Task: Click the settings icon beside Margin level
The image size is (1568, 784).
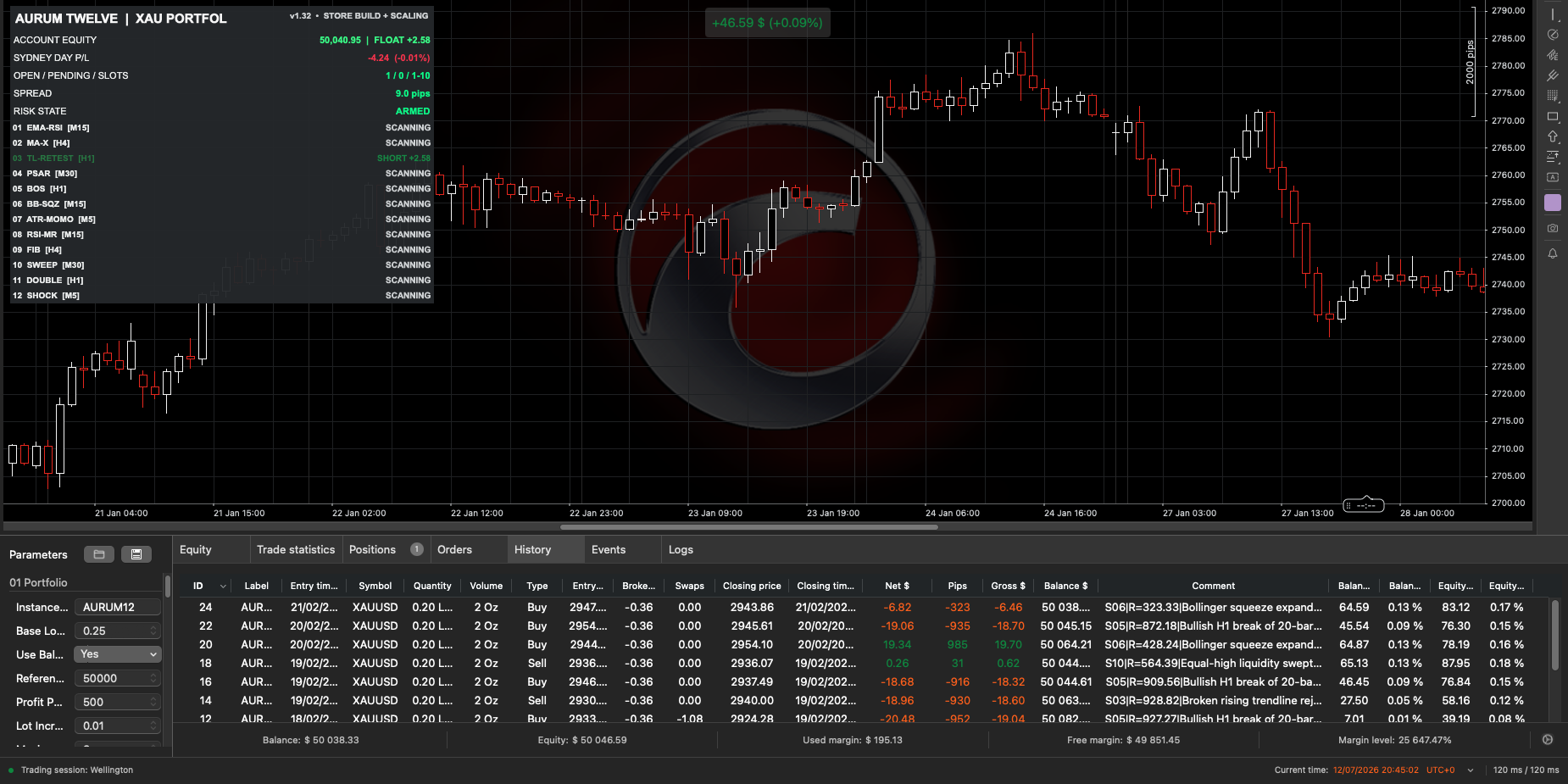Action: [1548, 740]
